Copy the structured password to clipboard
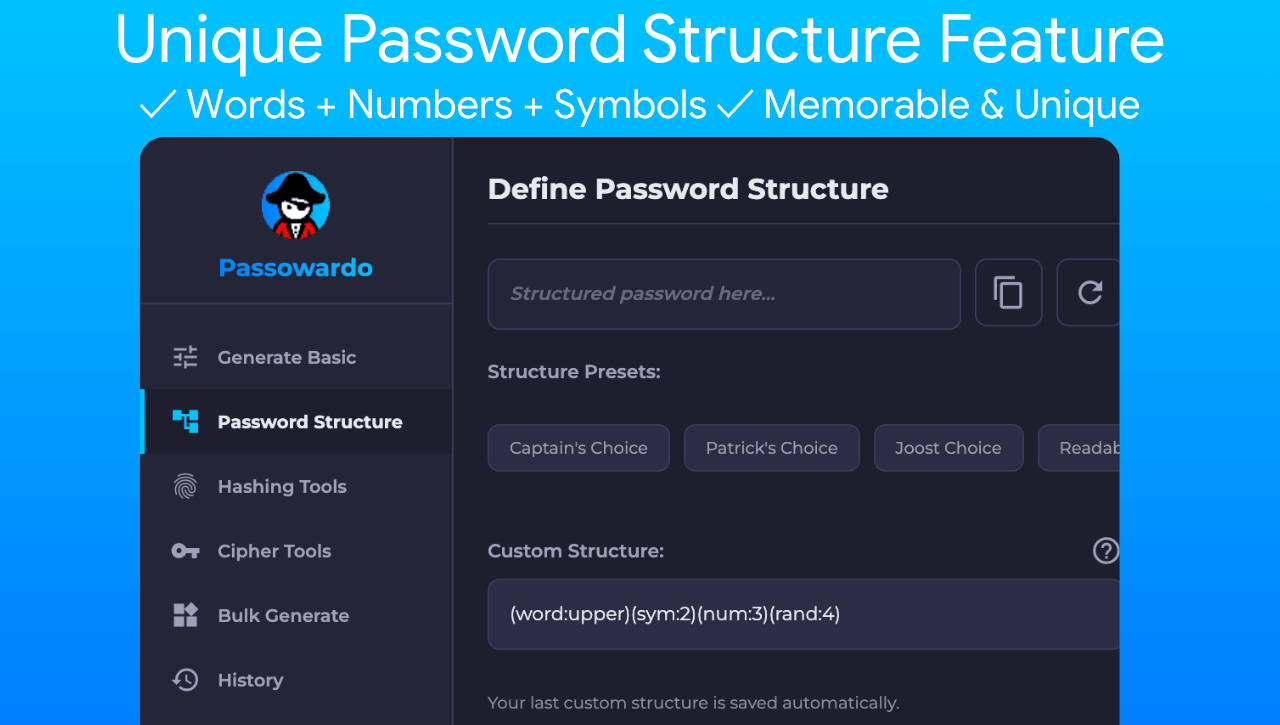The height and width of the screenshot is (725, 1280). tap(1008, 293)
